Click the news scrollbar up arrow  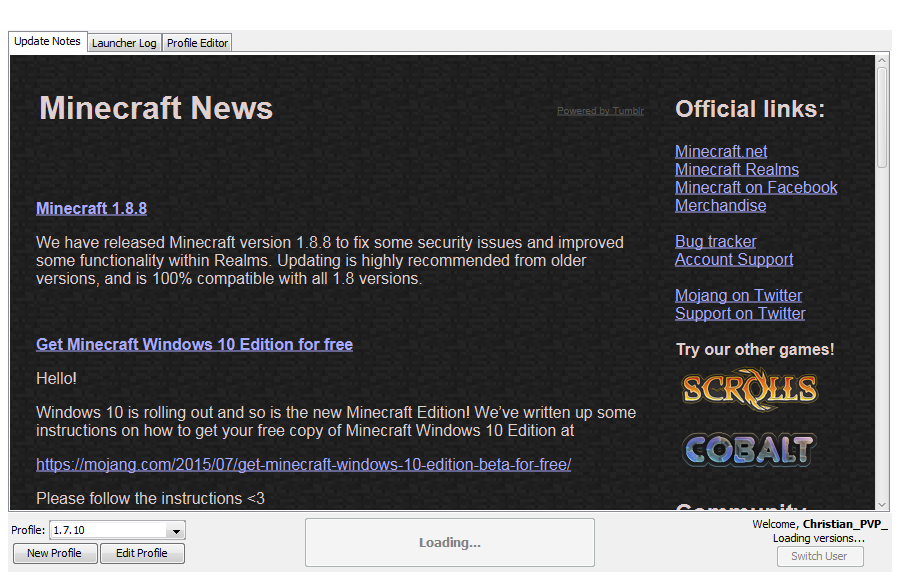[883, 60]
